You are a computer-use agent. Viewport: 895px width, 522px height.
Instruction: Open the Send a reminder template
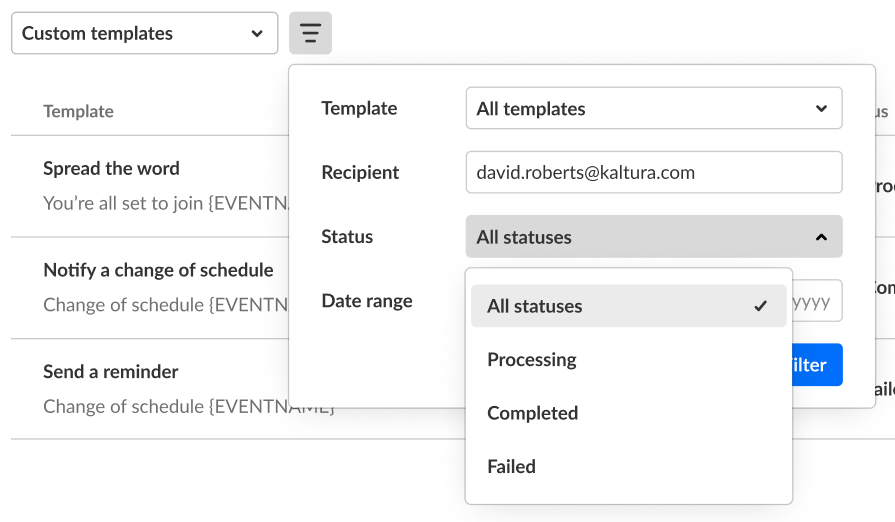pyautogui.click(x=111, y=372)
